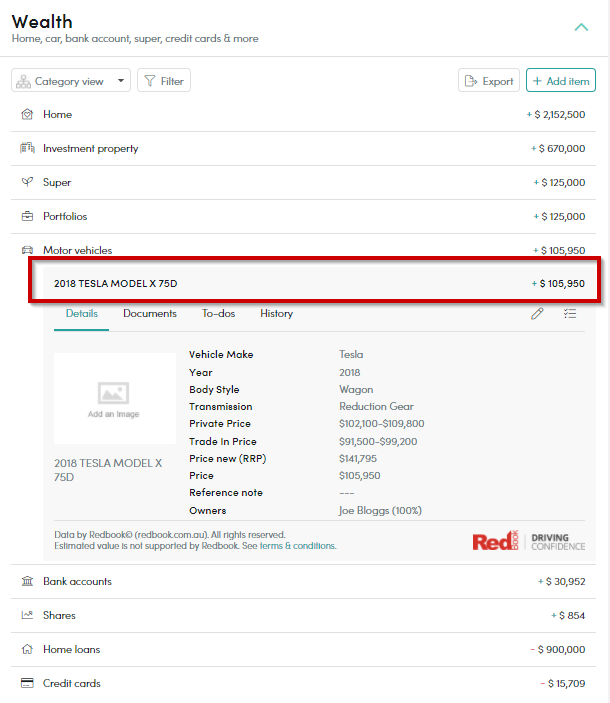Click the owner Joe Bloggs (100%)
Screen dimensions: 610x703
tap(380, 511)
